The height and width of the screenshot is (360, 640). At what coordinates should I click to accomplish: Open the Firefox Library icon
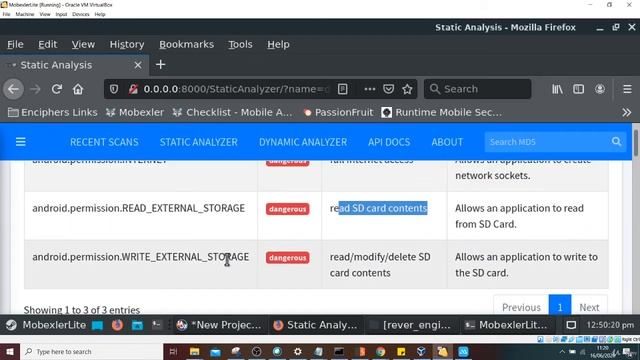(x=557, y=89)
